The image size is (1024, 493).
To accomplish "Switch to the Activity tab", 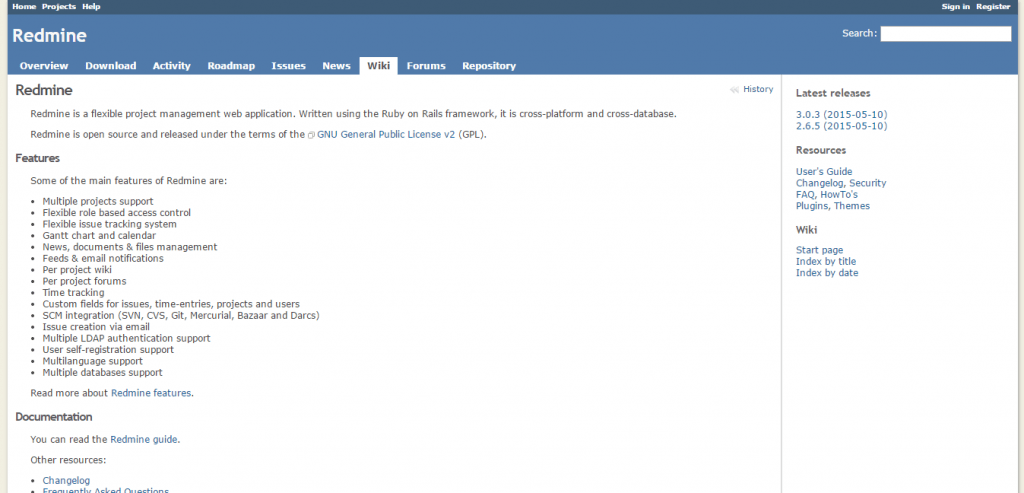I will click(x=172, y=66).
